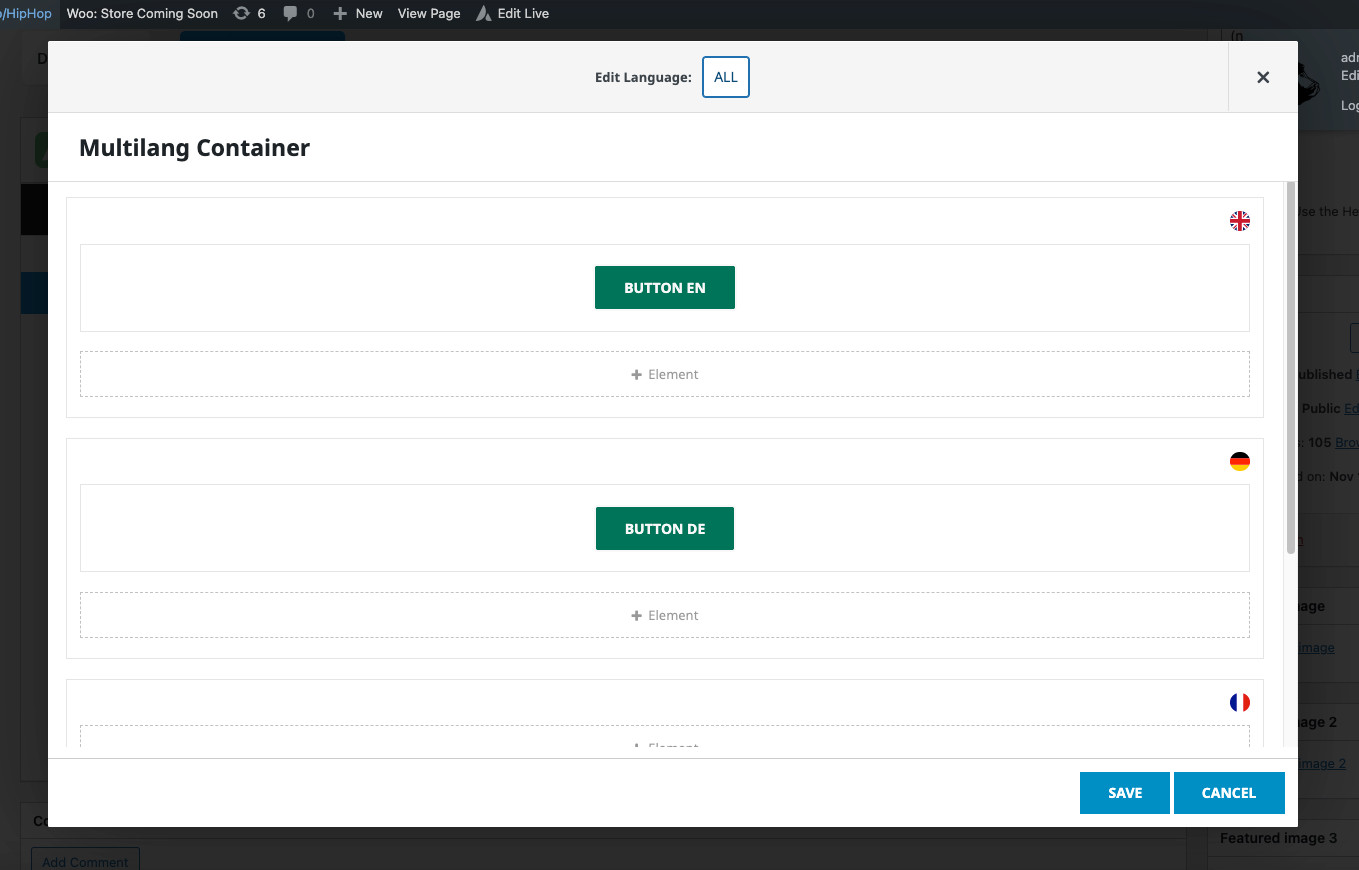Close the Multilang Container dialog
Image resolution: width=1359 pixels, height=870 pixels.
pyautogui.click(x=1262, y=77)
